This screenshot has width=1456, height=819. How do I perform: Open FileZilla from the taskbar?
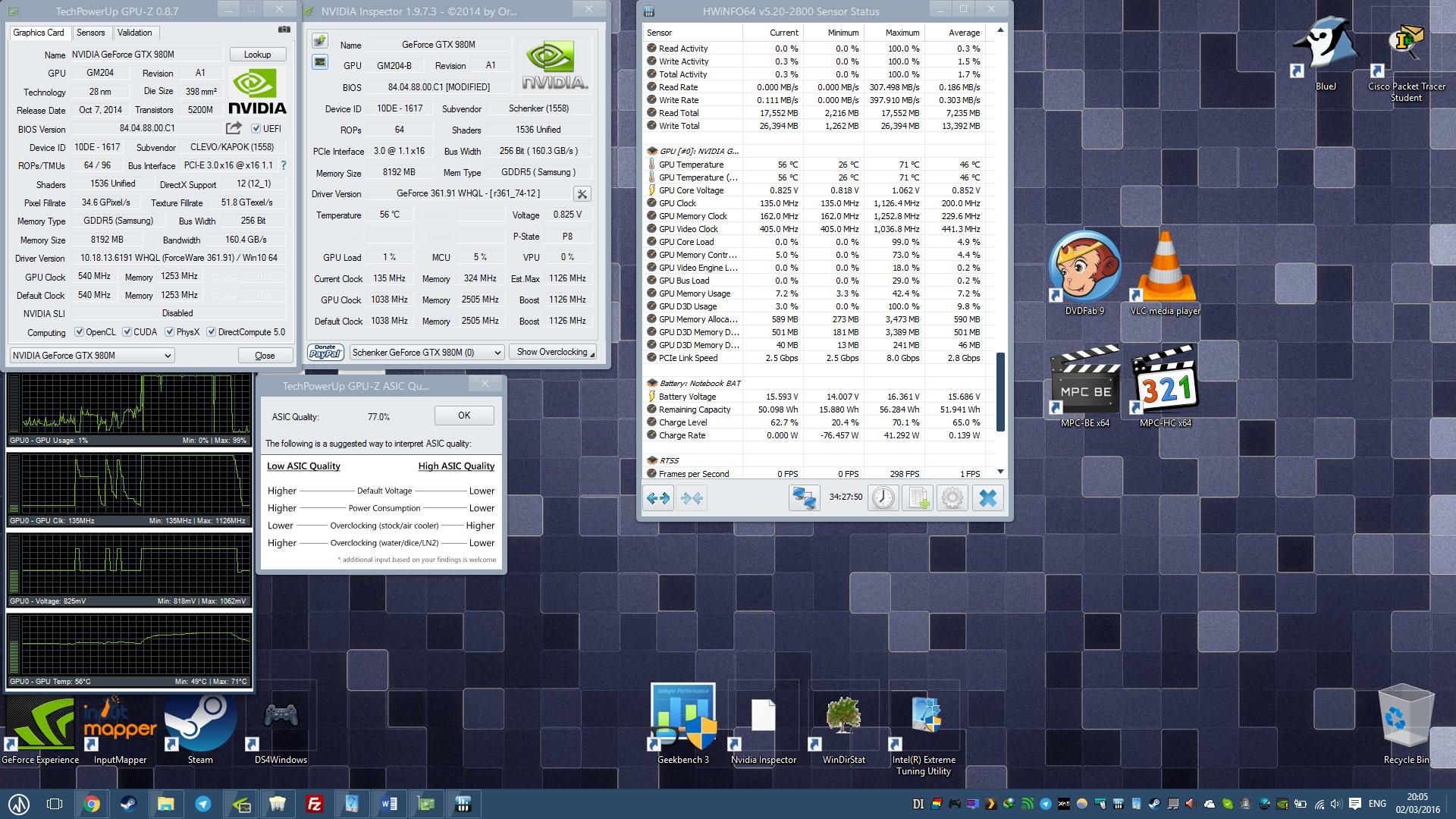click(314, 804)
